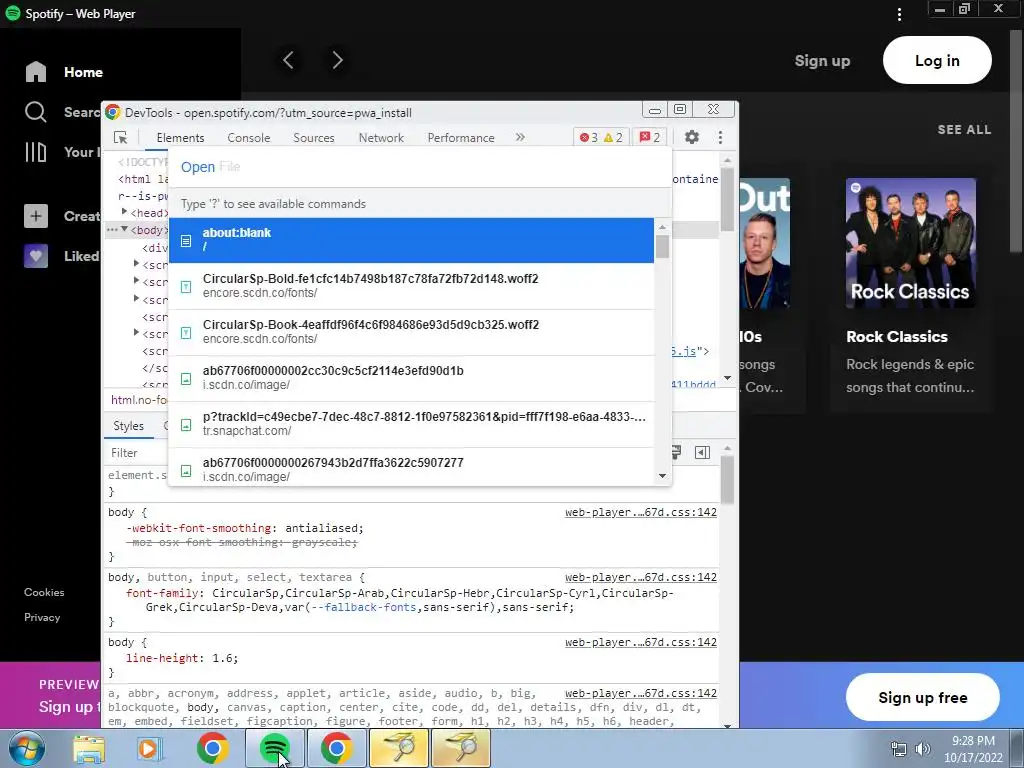Select about:blank file result

tap(411, 240)
